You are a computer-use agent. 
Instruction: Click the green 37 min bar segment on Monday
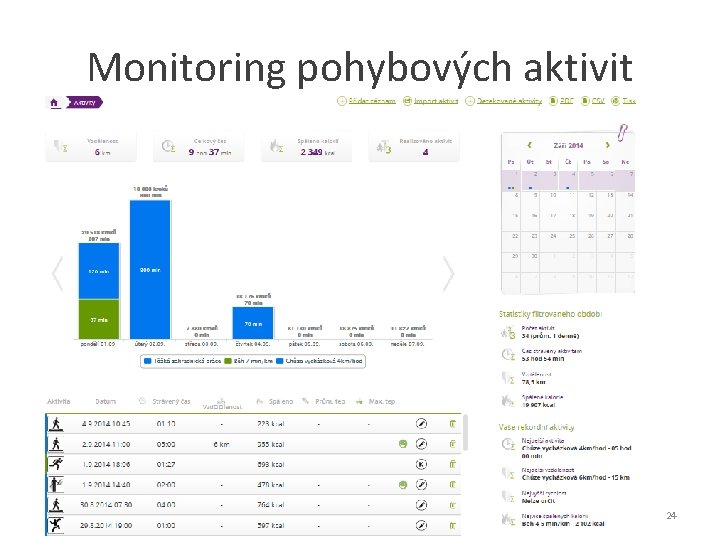coord(99,319)
